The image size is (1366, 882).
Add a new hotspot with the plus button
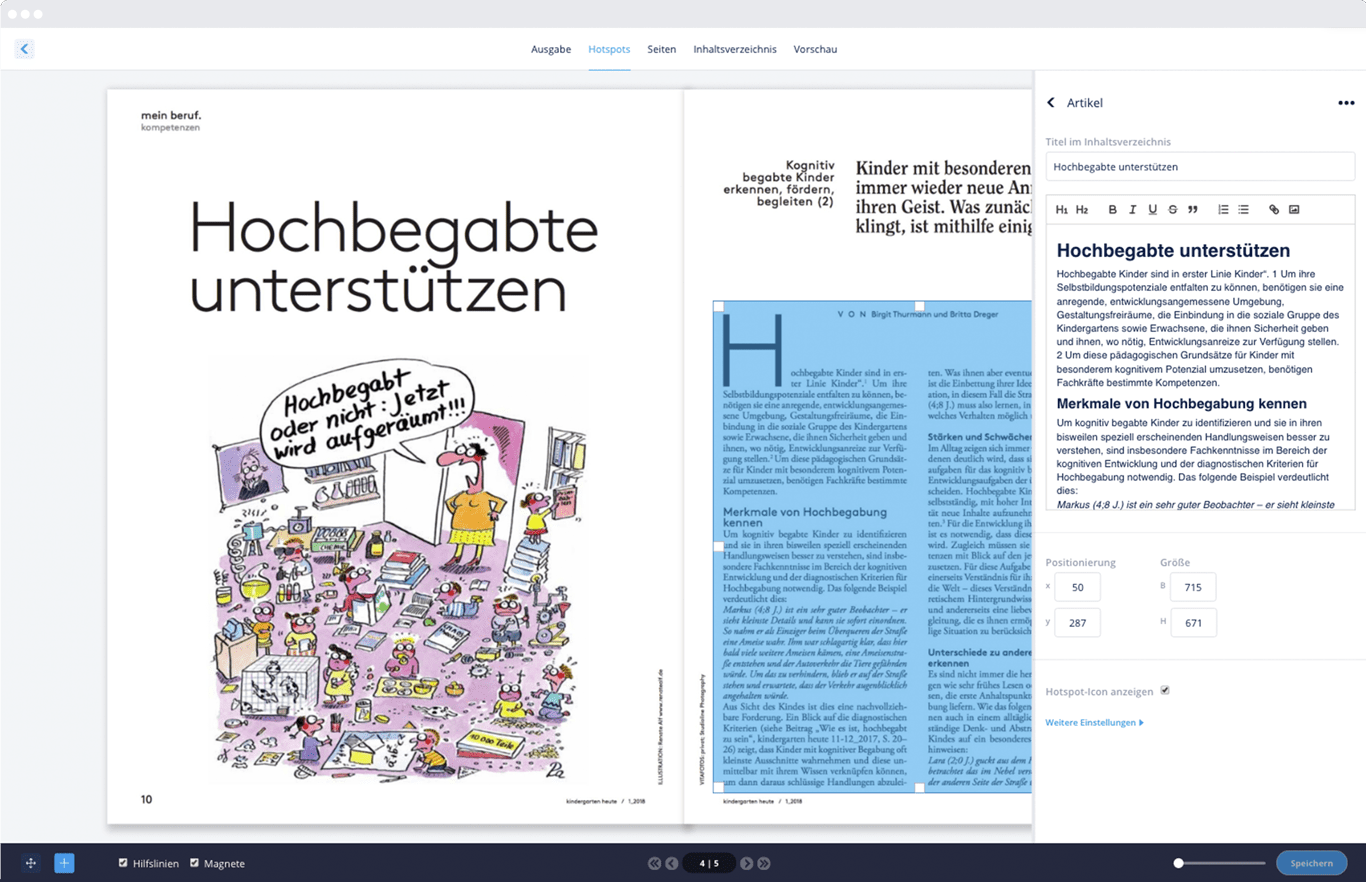tap(64, 863)
